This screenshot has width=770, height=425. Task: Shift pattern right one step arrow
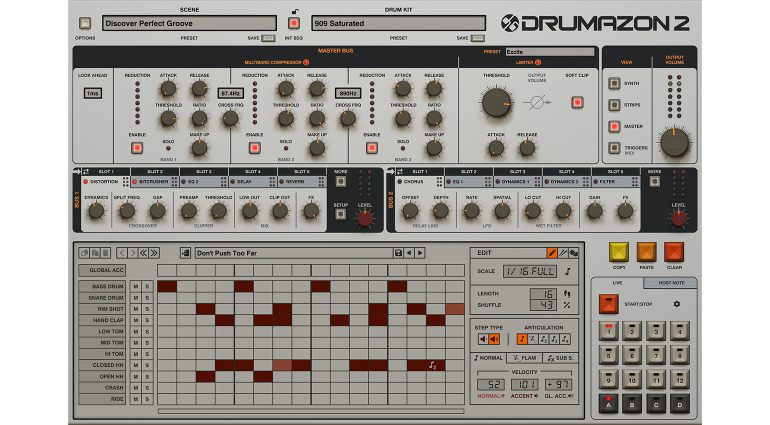[133, 253]
